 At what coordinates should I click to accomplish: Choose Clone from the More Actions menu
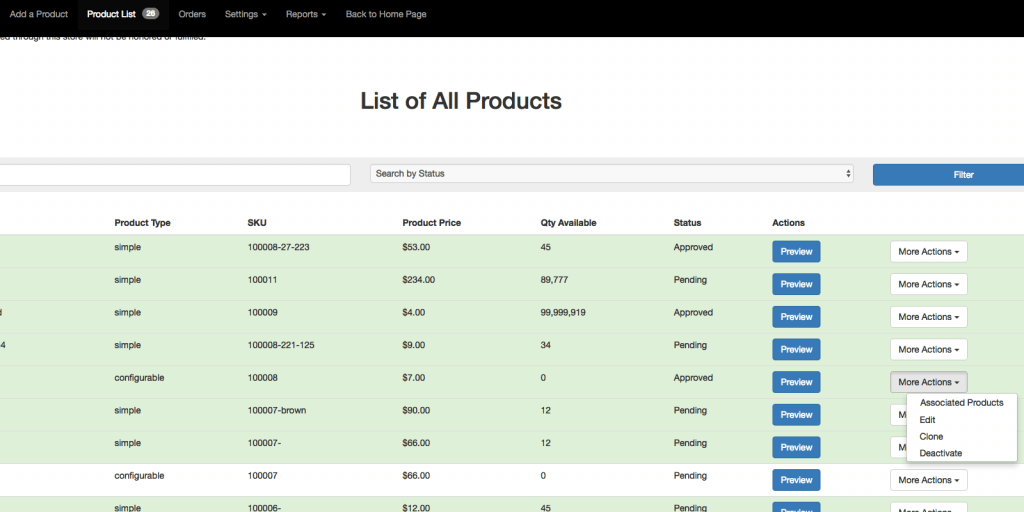pyautogui.click(x=931, y=437)
